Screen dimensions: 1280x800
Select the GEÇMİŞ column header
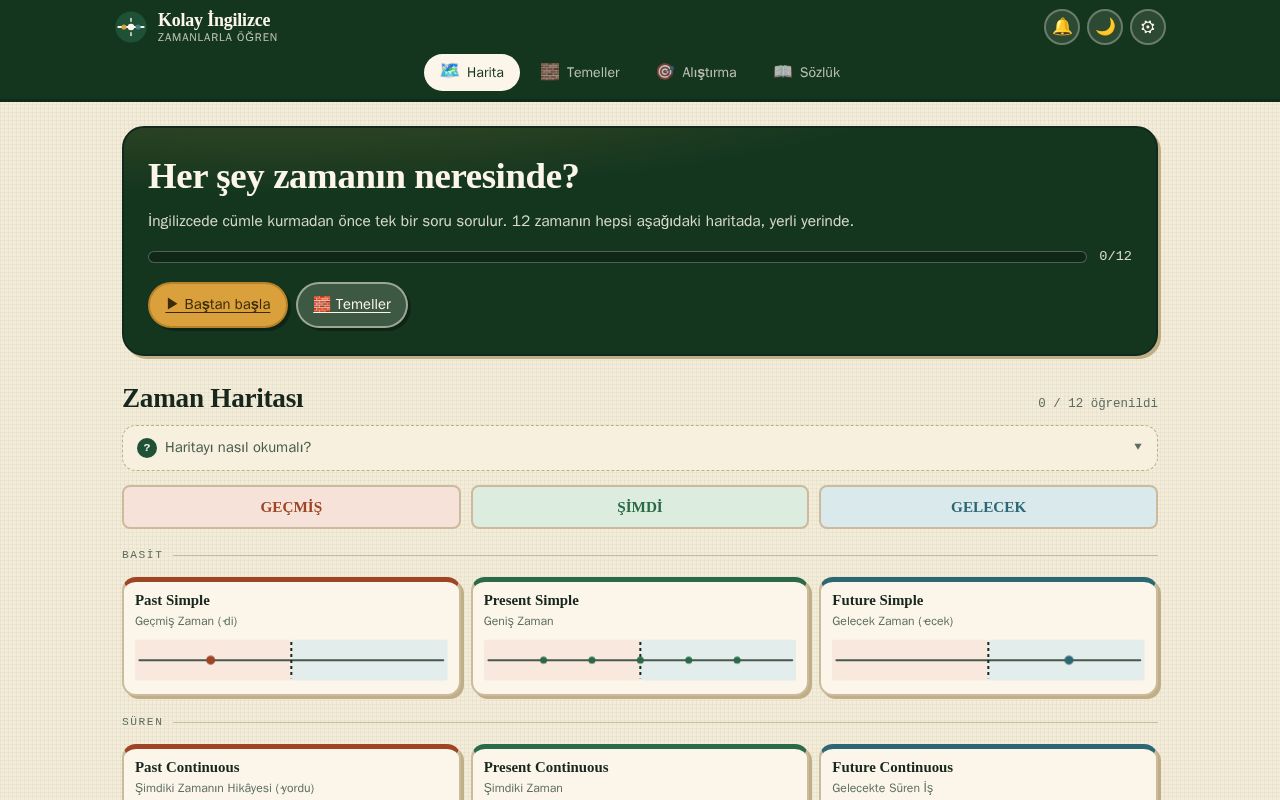tap(291, 507)
